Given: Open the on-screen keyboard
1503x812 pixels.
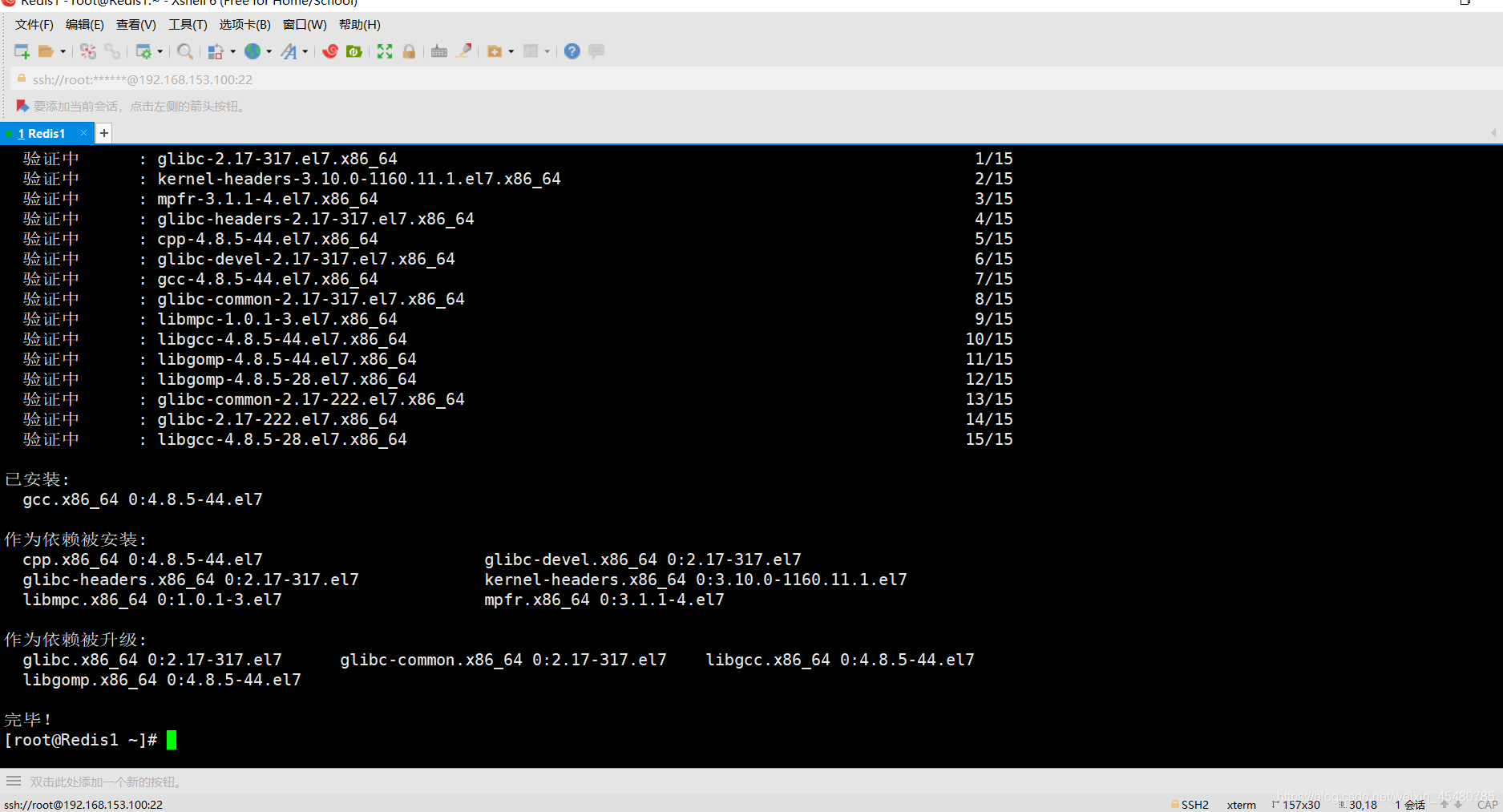Looking at the screenshot, I should (438, 51).
